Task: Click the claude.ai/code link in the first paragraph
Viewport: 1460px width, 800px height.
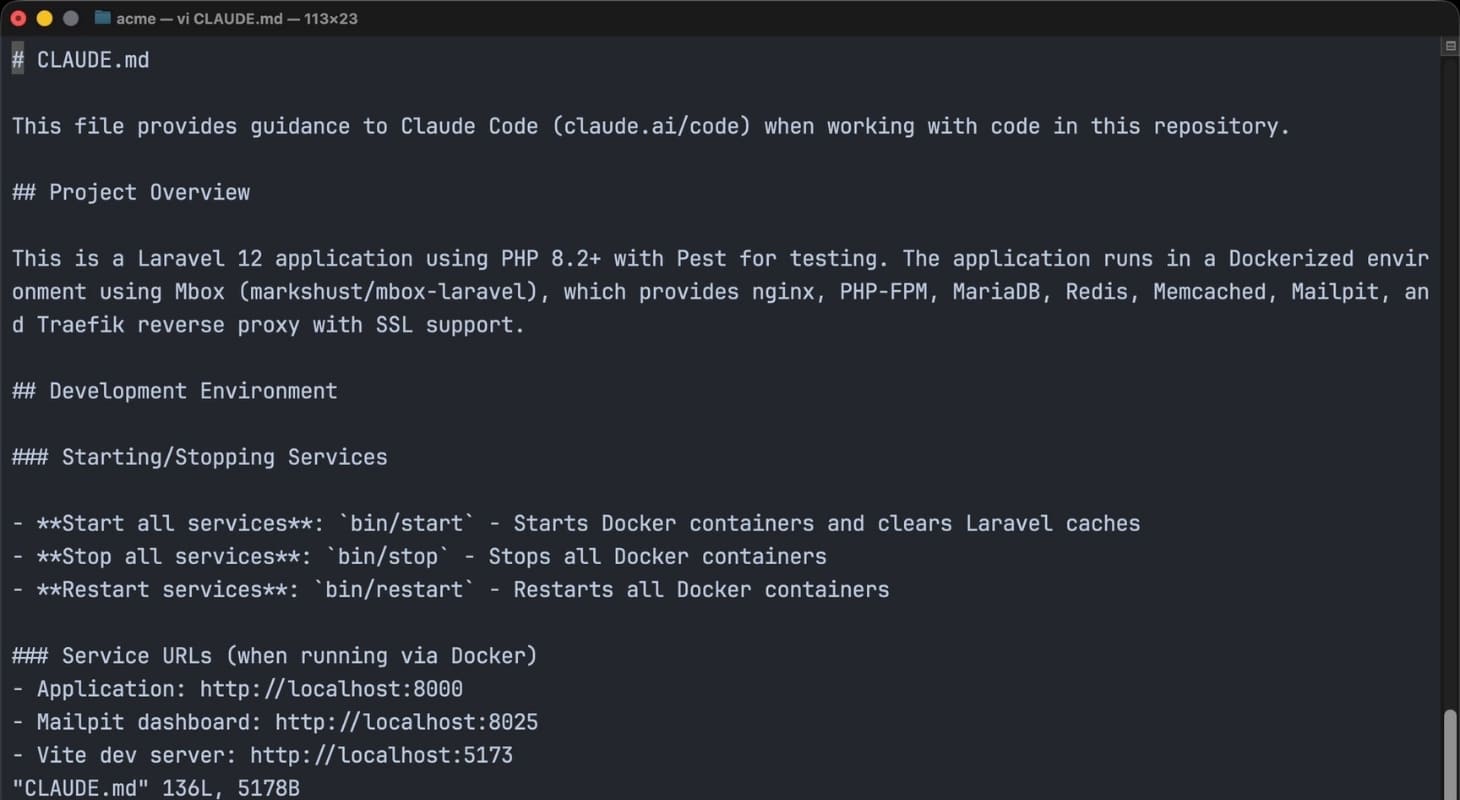Action: [651, 126]
